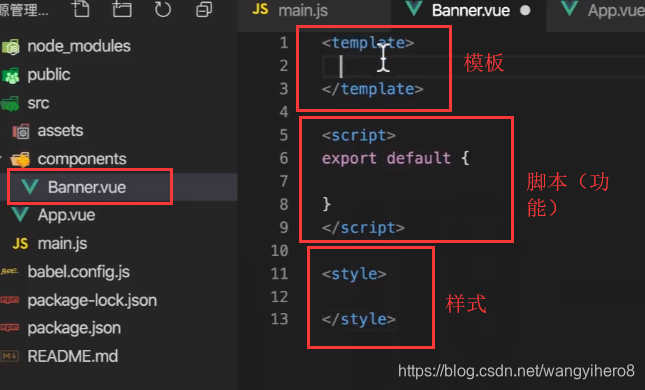Click the closing </script> tag on line 9

[x=363, y=228]
